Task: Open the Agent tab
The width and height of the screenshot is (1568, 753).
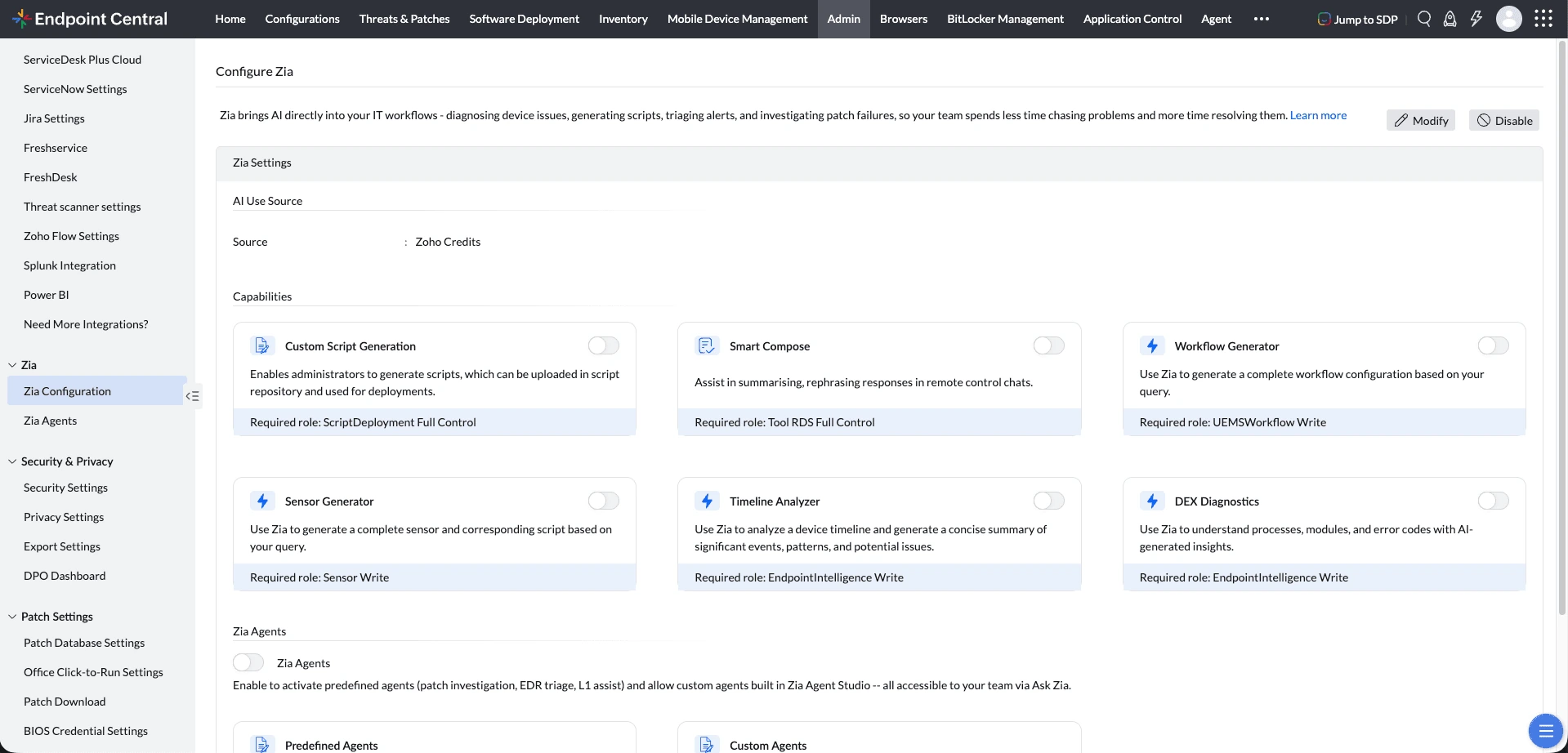Action: click(x=1216, y=19)
